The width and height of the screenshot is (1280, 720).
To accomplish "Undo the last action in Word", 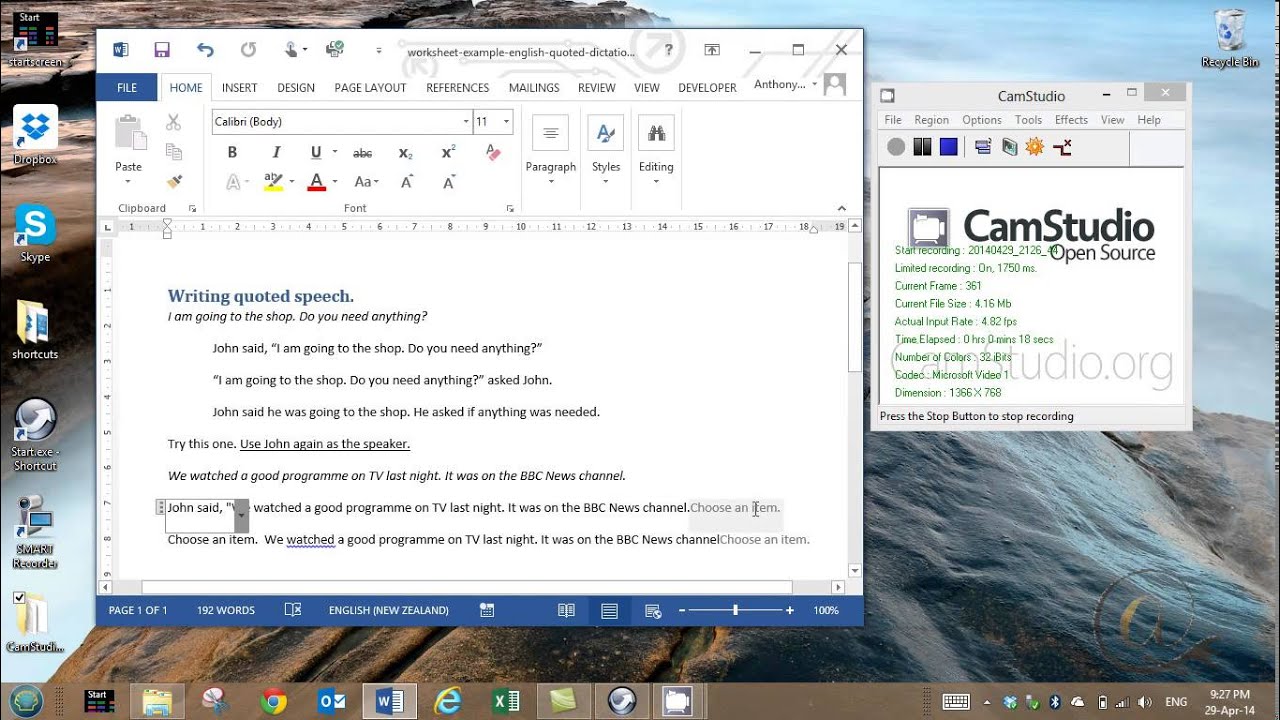I will pos(205,49).
